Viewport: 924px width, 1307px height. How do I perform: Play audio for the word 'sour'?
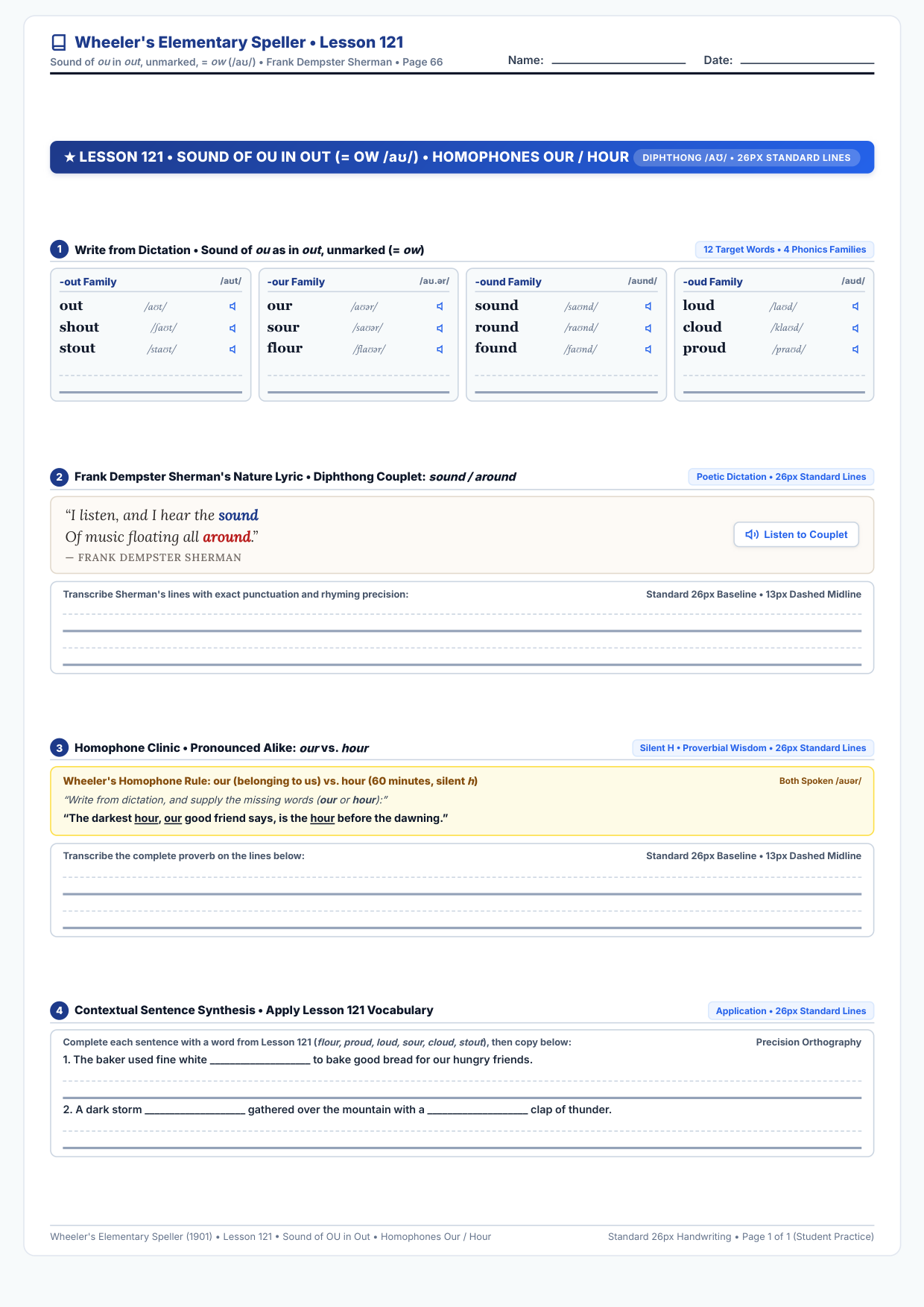pyautogui.click(x=440, y=328)
